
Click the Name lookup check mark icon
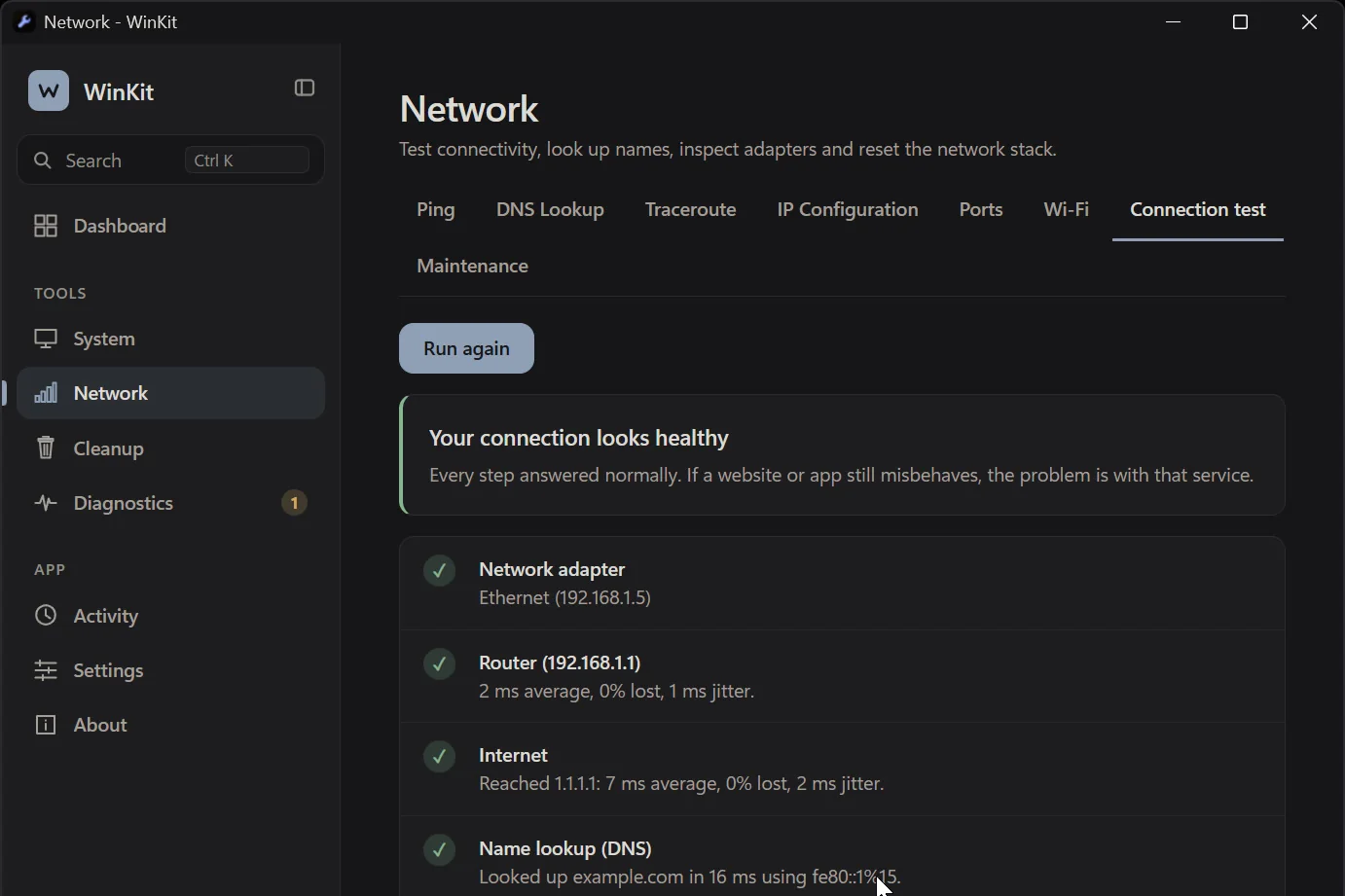tap(440, 849)
